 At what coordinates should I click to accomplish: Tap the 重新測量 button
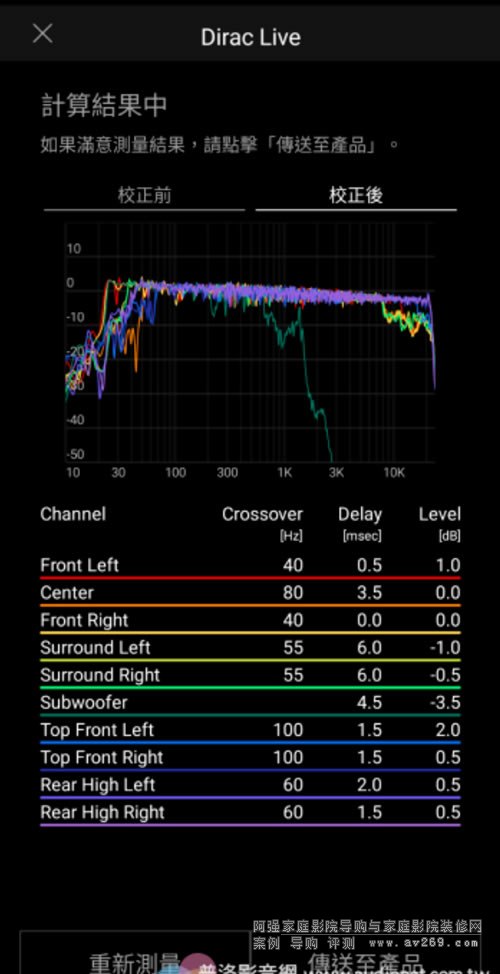(x=135, y=955)
